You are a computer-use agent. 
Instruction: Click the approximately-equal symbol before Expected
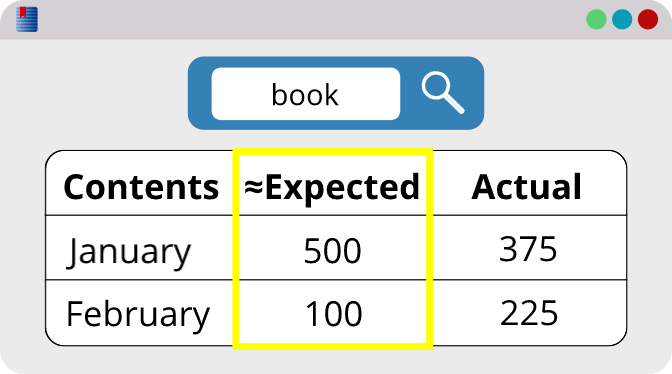(253, 187)
